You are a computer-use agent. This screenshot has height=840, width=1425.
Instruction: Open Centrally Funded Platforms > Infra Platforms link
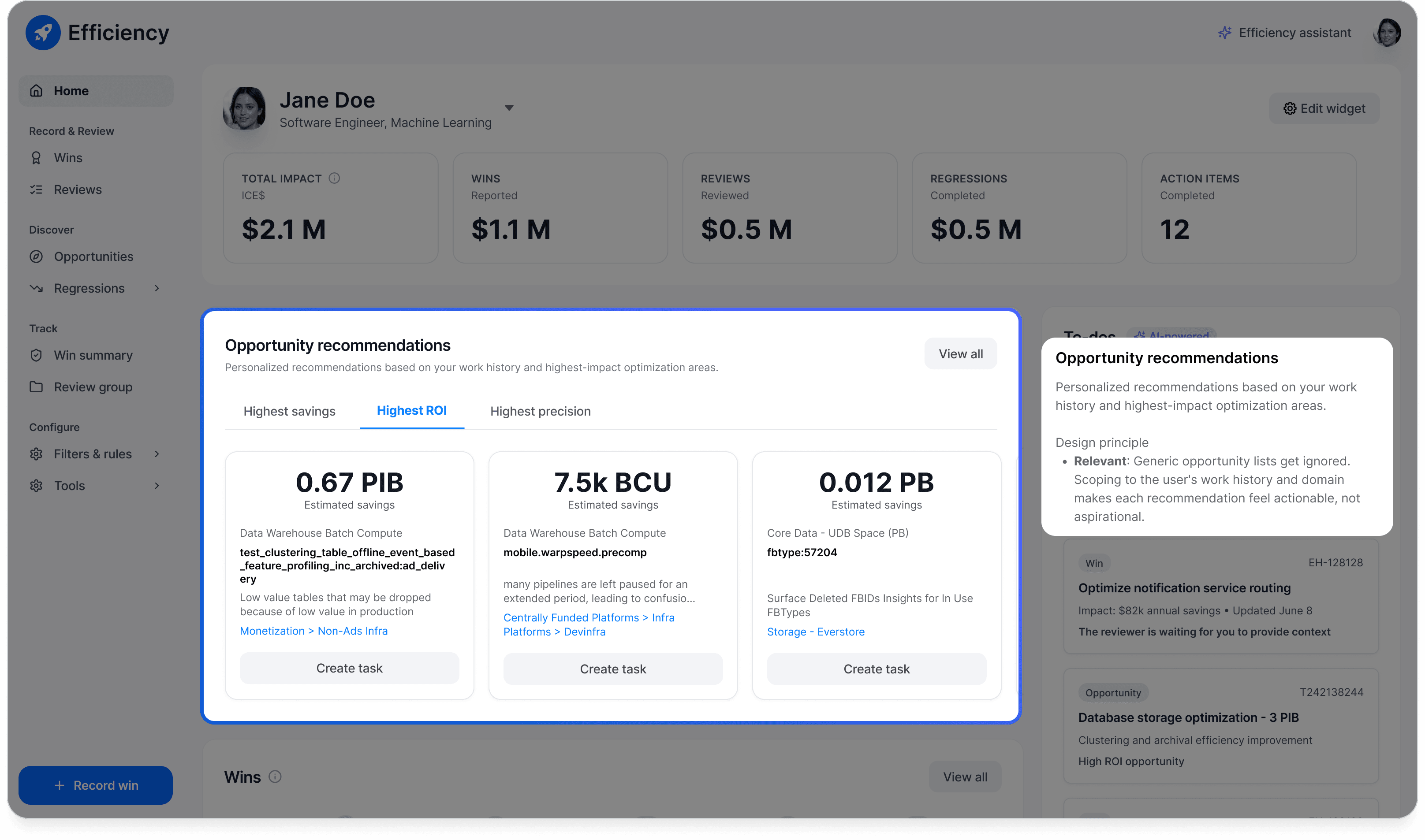click(589, 625)
